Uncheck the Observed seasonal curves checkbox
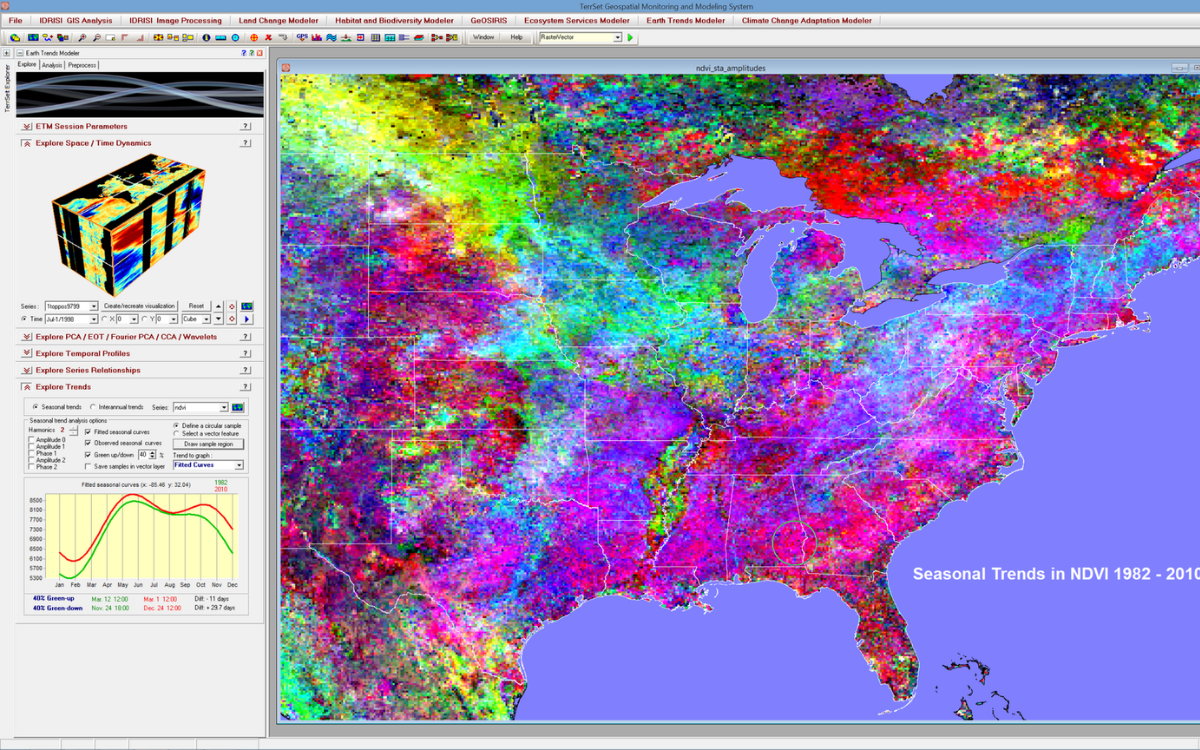The height and width of the screenshot is (750, 1200). pyautogui.click(x=88, y=442)
